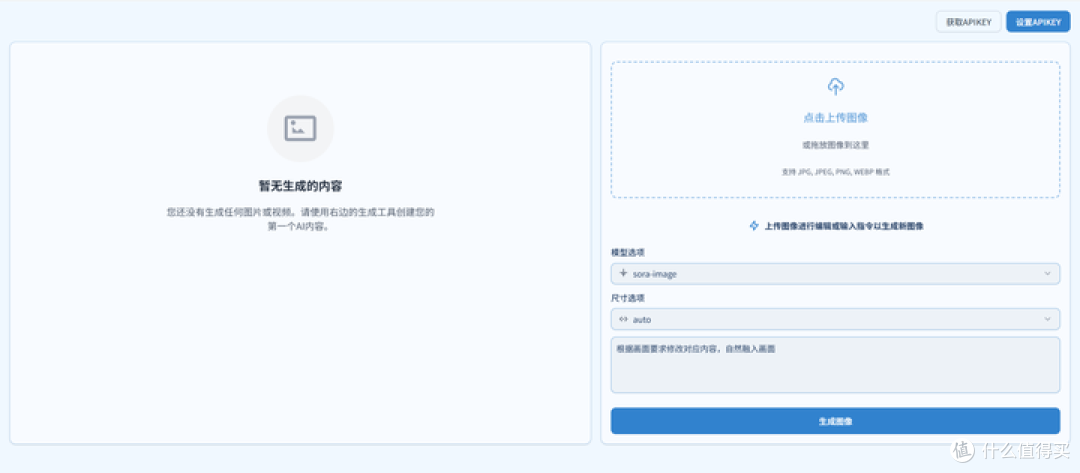Click the image placeholder icon
Viewport: 1080px width, 473px height.
[x=300, y=129]
